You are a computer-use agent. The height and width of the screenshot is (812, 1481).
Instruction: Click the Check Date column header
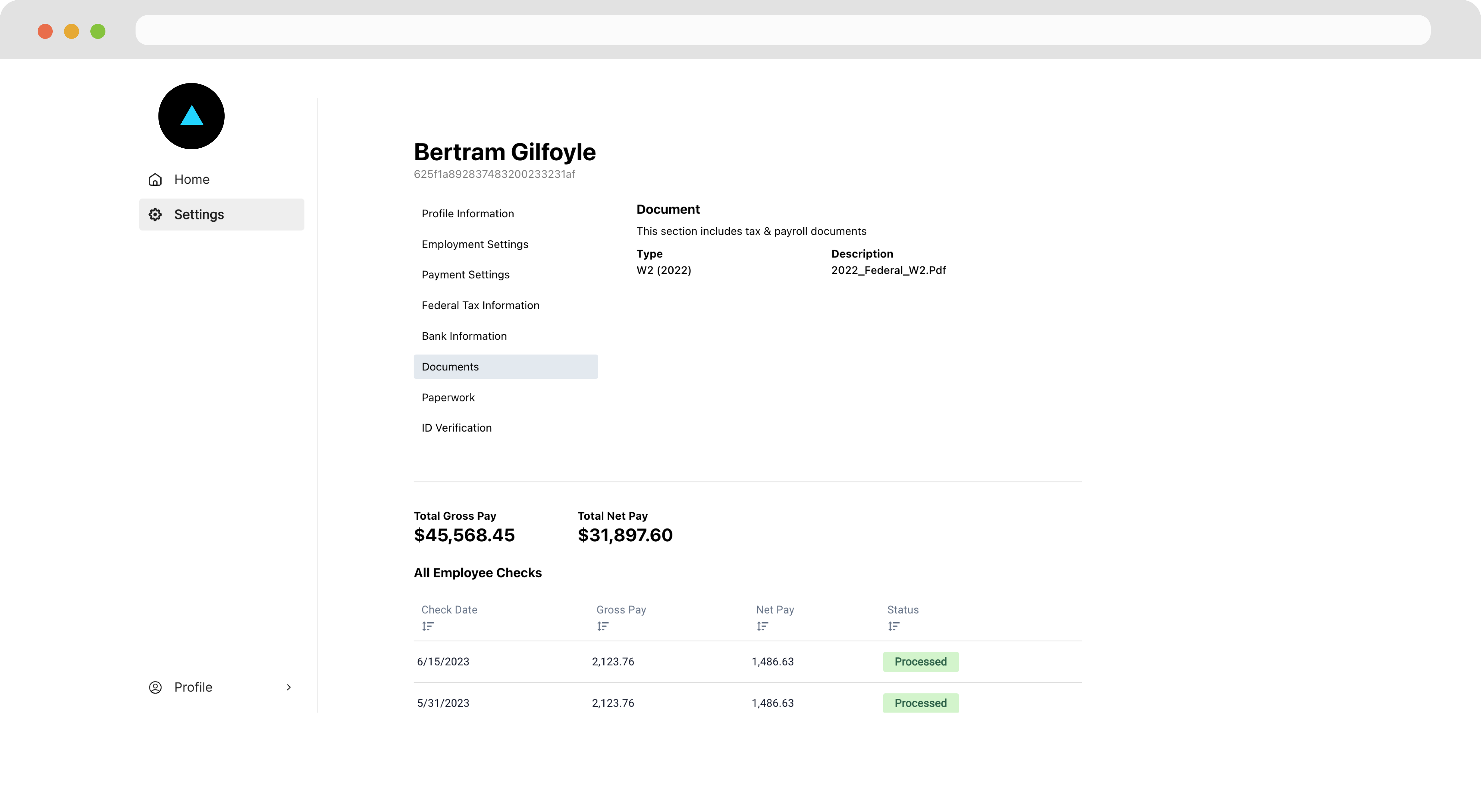coord(449,610)
